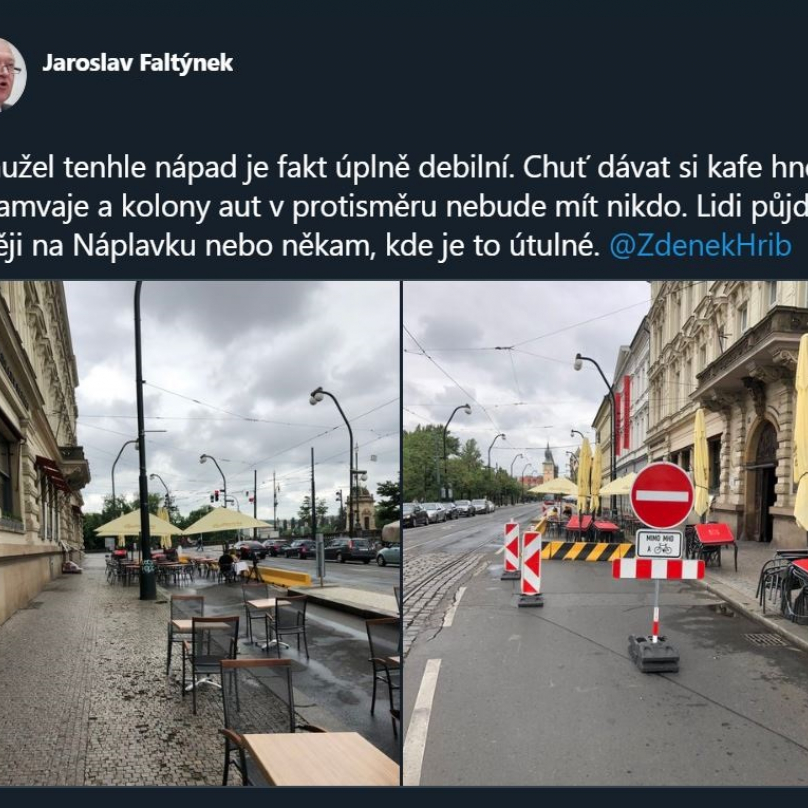Open the right photo with road barriers

tap(605, 533)
